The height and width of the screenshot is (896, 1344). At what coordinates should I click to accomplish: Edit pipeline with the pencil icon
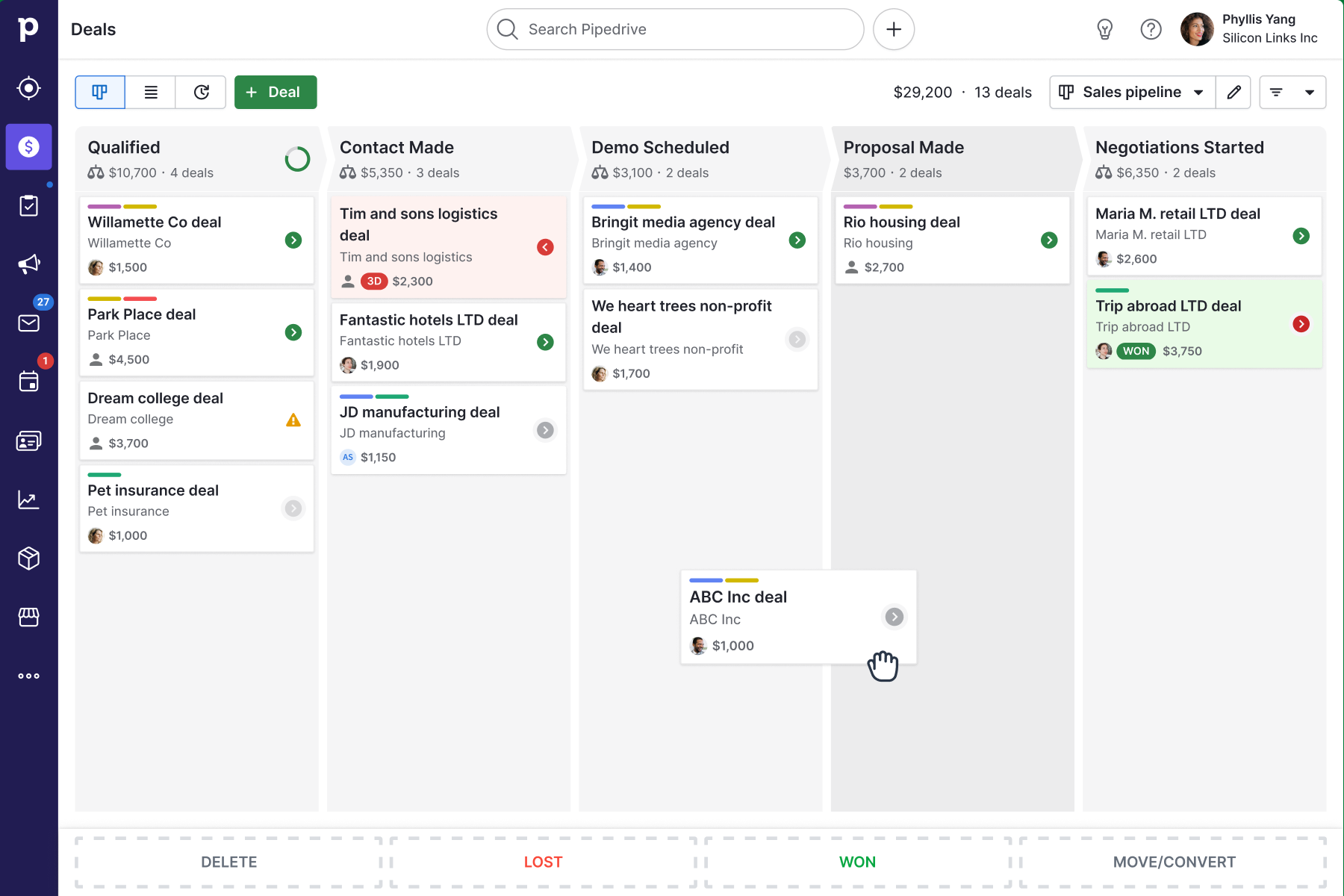coord(1233,92)
